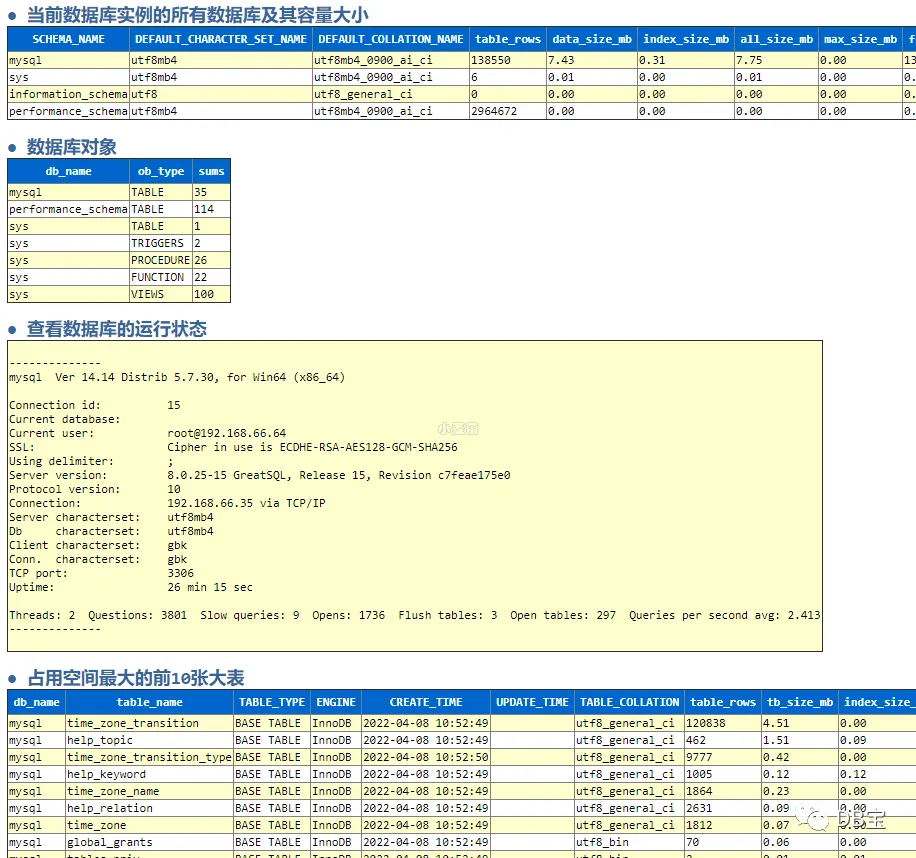Click the 占用空间最大的前10张大表 heading
Viewport: 916px width, 858px height.
136,678
